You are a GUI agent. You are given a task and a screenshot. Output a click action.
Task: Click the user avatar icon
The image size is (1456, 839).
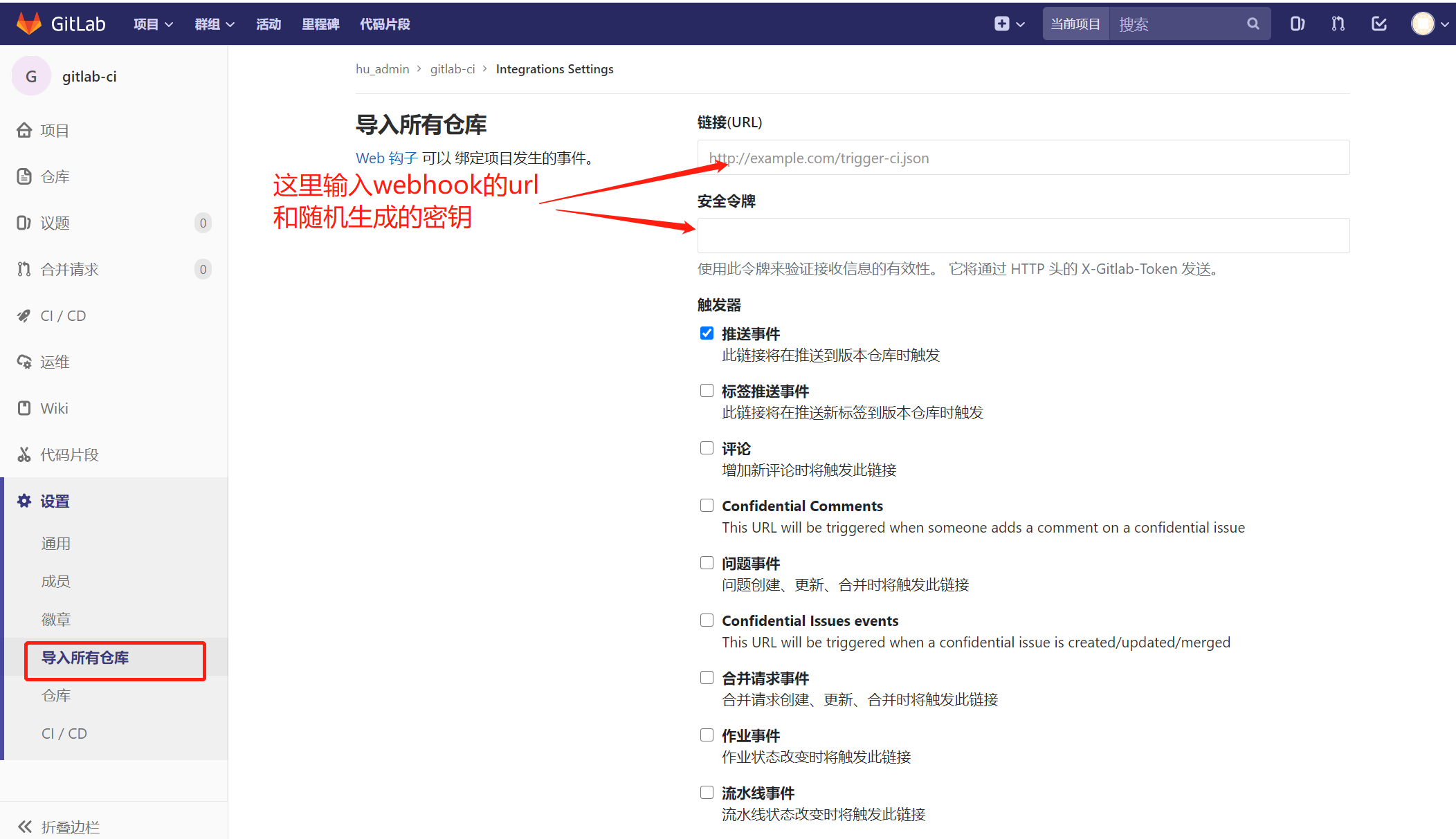coord(1423,24)
